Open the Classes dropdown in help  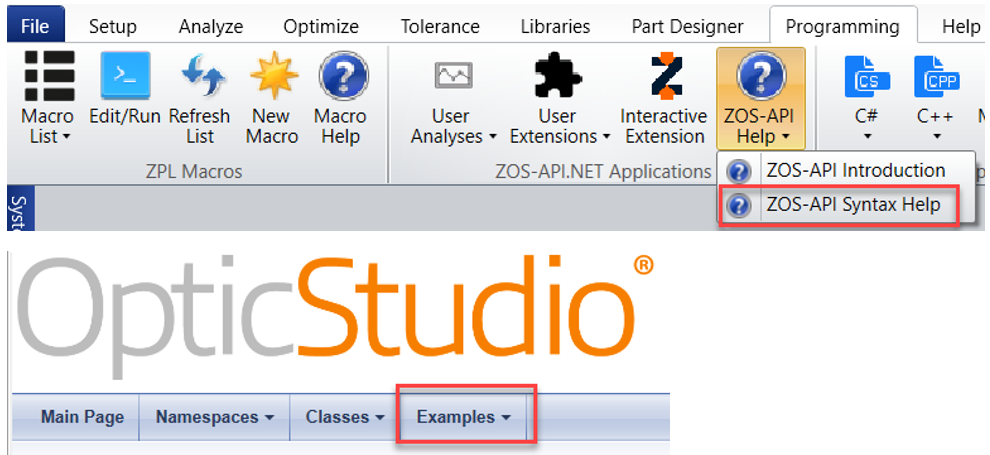(x=345, y=417)
